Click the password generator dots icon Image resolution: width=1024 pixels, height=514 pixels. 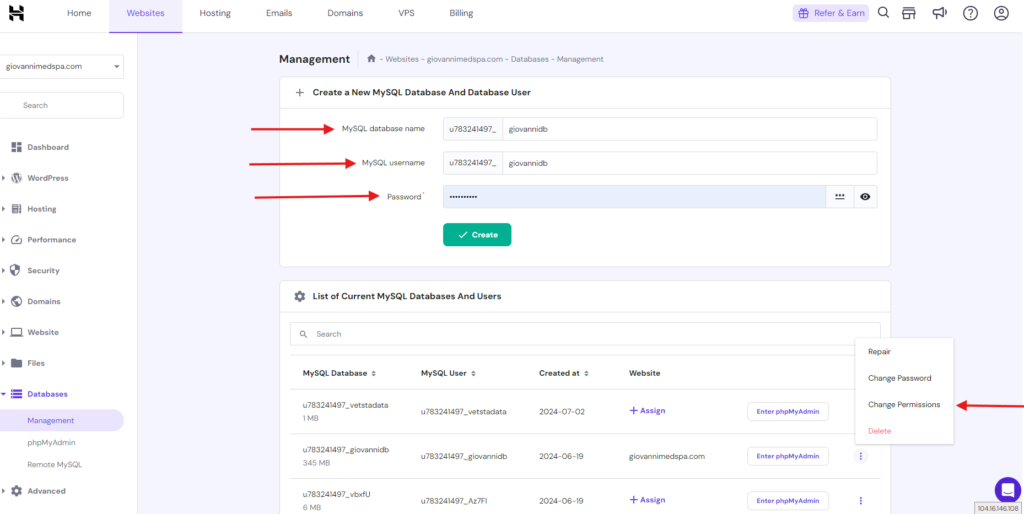[x=840, y=197]
